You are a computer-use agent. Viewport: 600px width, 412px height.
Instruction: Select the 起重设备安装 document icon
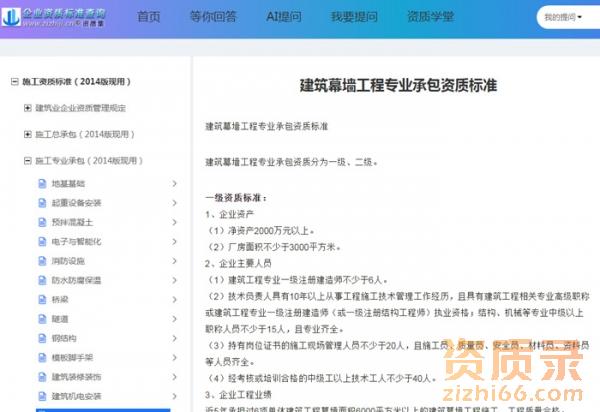[42, 203]
